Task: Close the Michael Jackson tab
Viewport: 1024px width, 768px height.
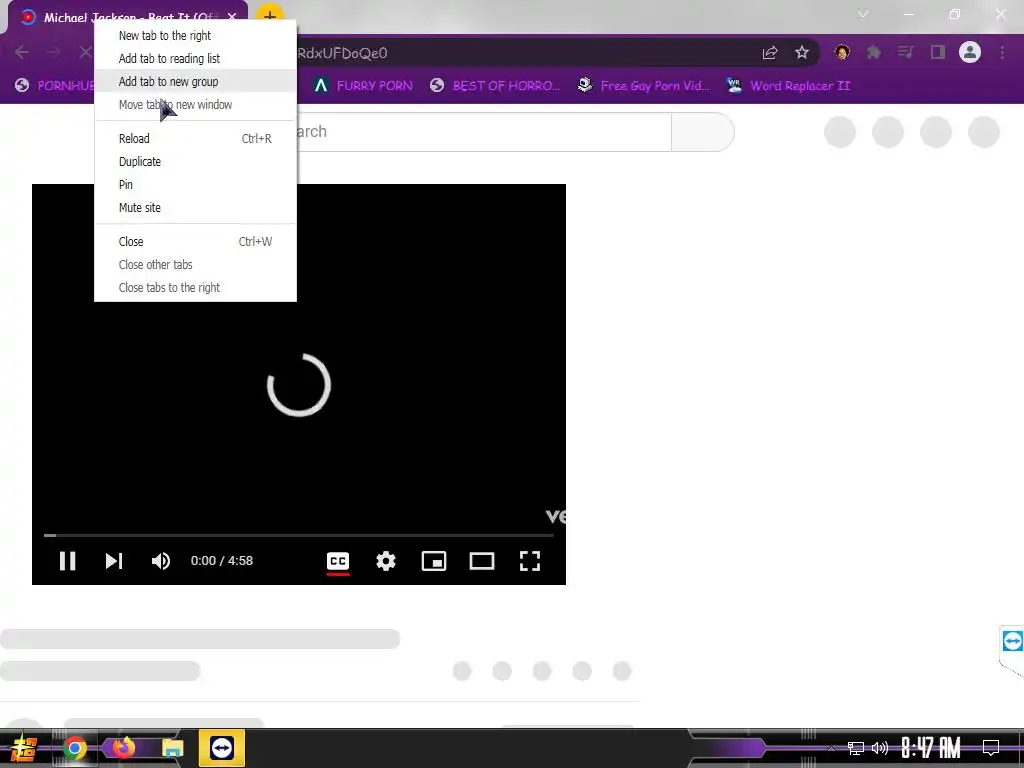Action: [232, 17]
